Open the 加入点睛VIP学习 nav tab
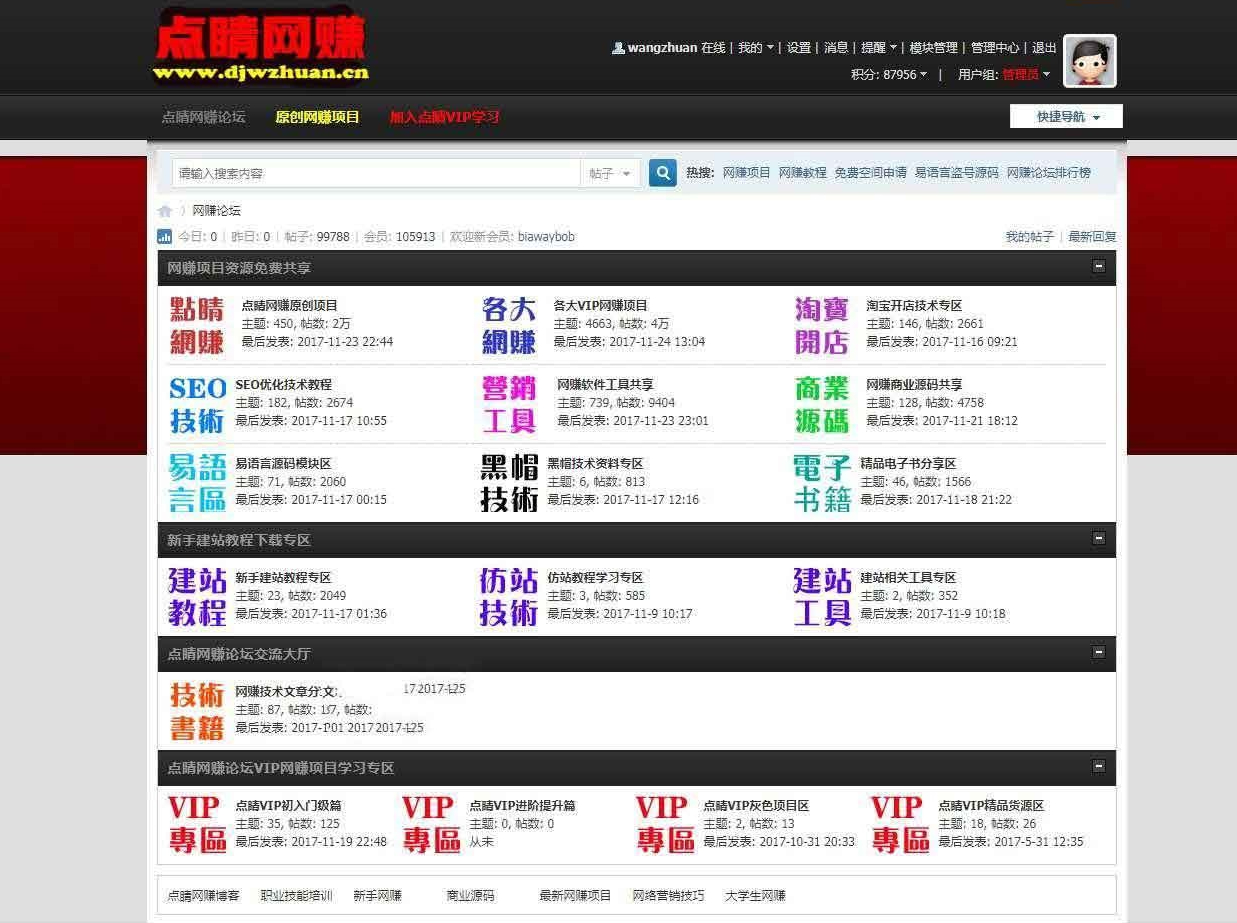The height and width of the screenshot is (923, 1237). pos(444,117)
